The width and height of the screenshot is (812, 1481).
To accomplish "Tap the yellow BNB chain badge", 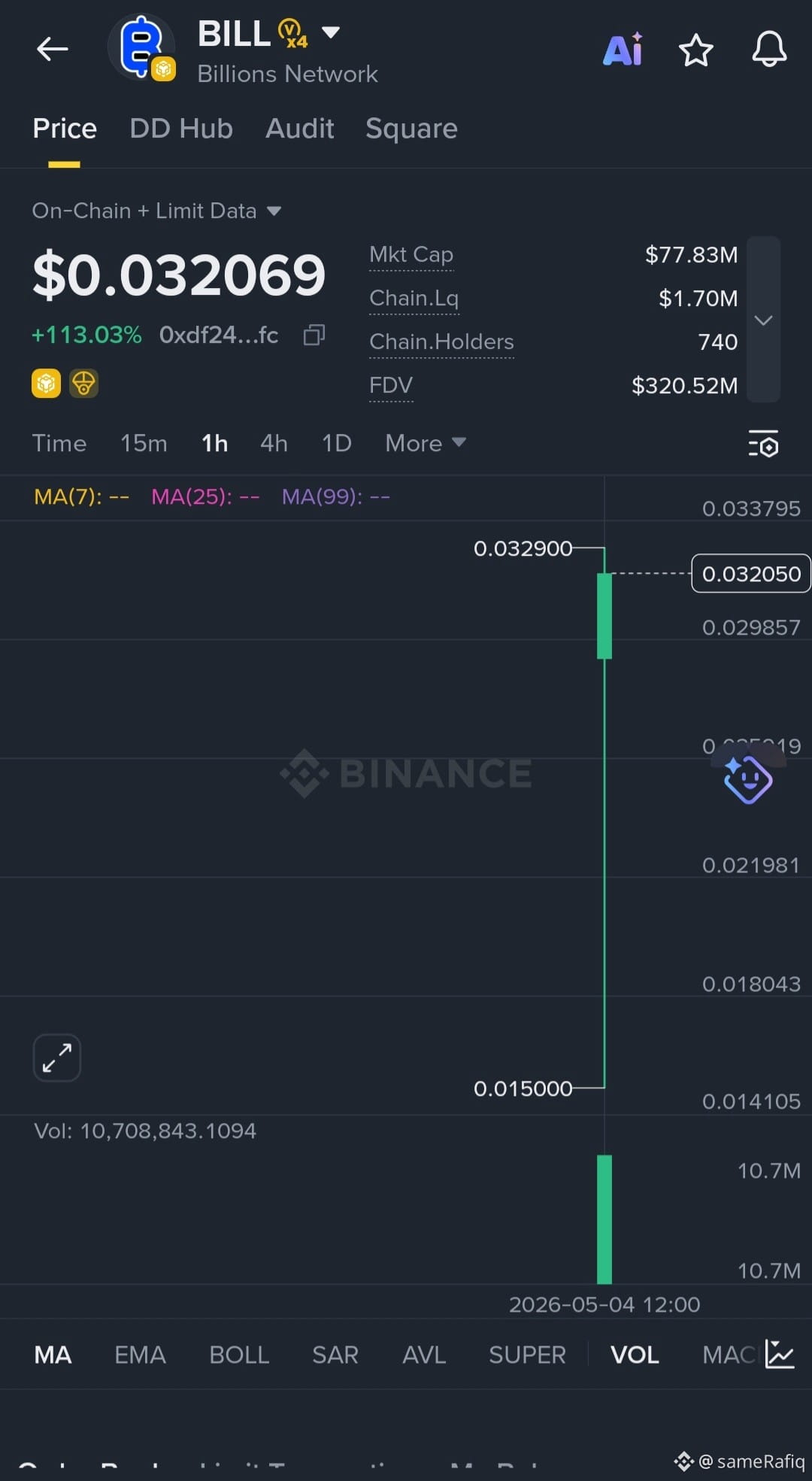I will click(46, 384).
